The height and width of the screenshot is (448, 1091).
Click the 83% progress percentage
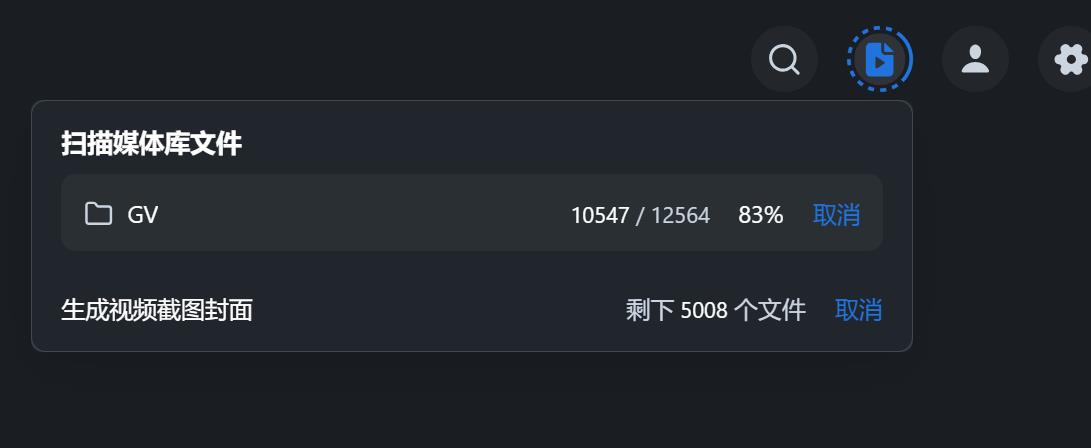click(x=760, y=215)
